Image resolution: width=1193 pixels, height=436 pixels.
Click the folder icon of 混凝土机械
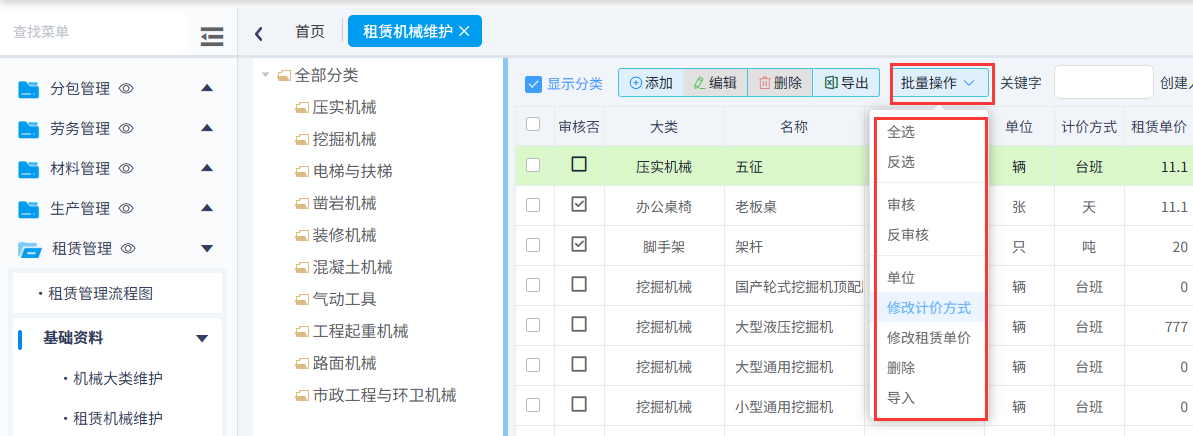pyautogui.click(x=302, y=268)
